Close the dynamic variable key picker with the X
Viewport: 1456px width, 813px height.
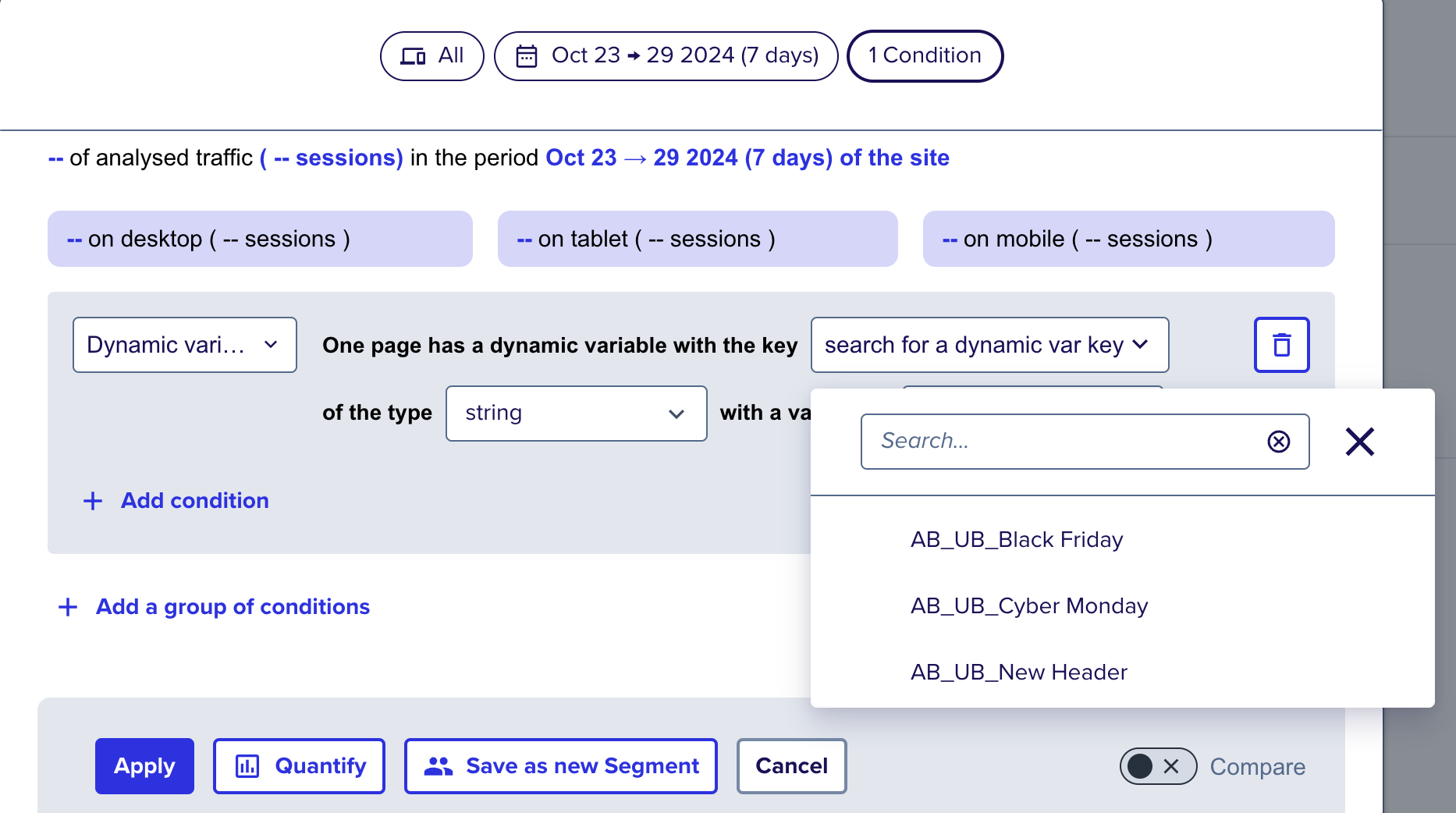pyautogui.click(x=1358, y=442)
